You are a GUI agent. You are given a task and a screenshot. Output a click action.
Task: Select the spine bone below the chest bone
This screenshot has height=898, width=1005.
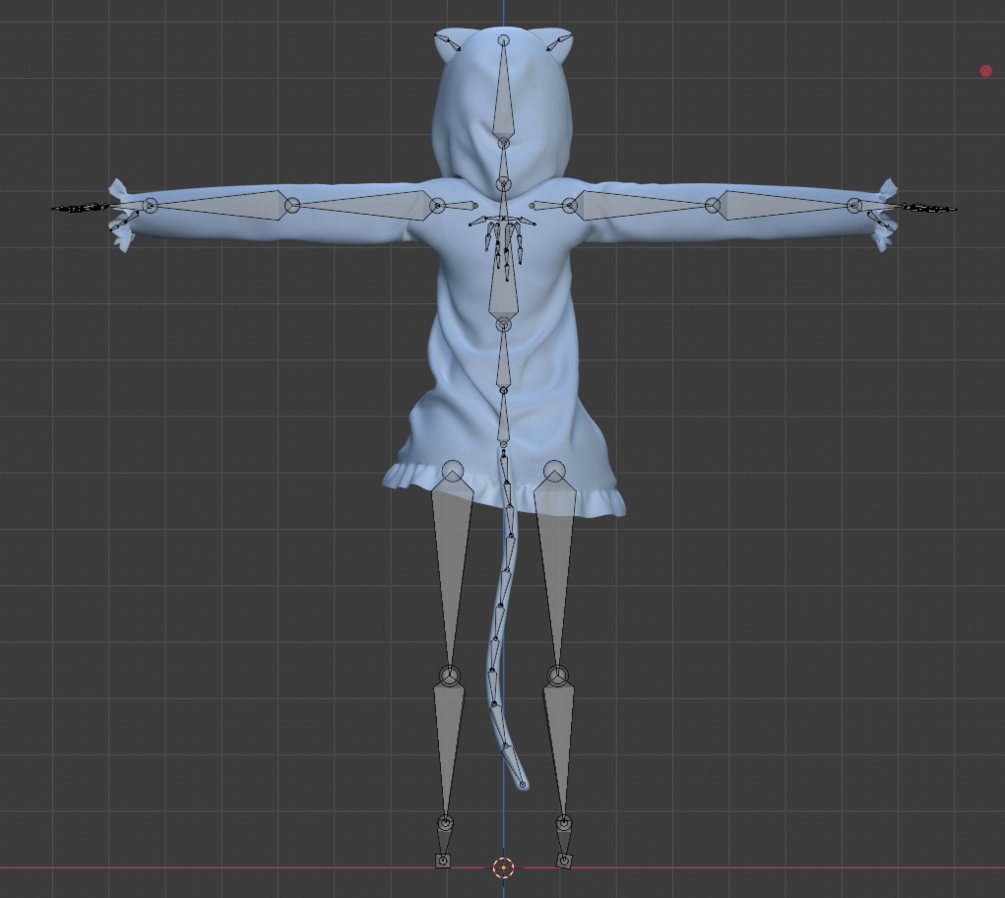pos(504,358)
